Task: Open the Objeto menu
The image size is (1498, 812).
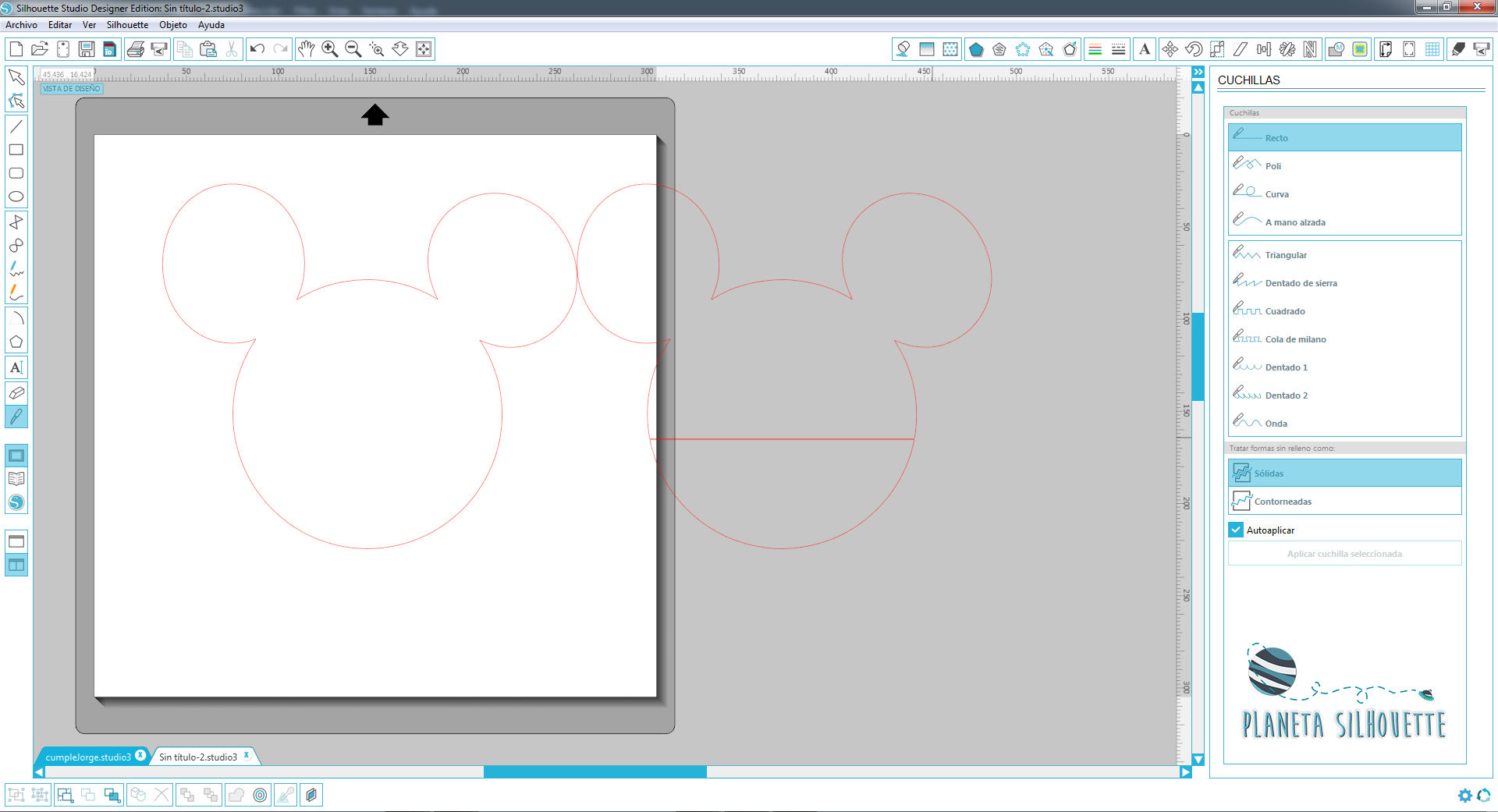Action: point(173,25)
